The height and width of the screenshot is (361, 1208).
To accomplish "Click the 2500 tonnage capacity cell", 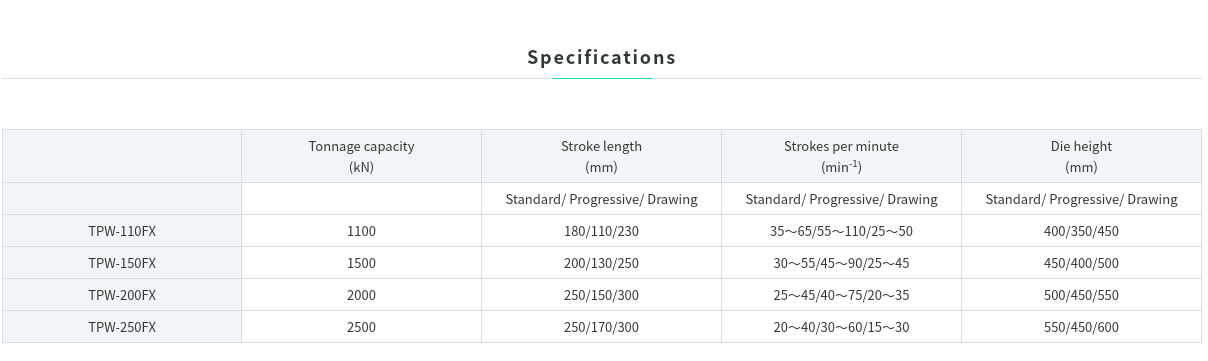I will (361, 327).
